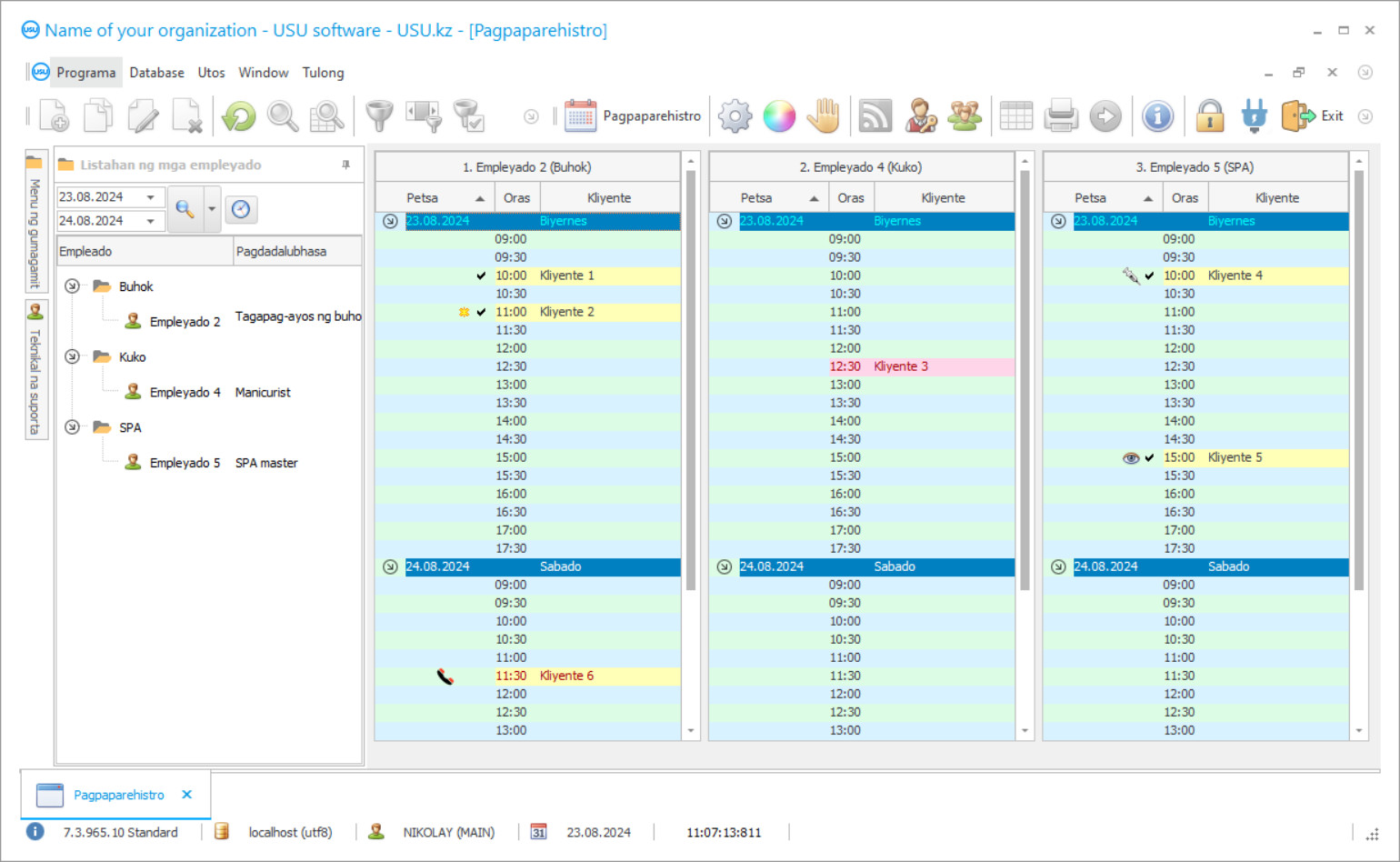Click the magnifier search icon in toolbar
The width and height of the screenshot is (1400, 862).
pos(283,116)
